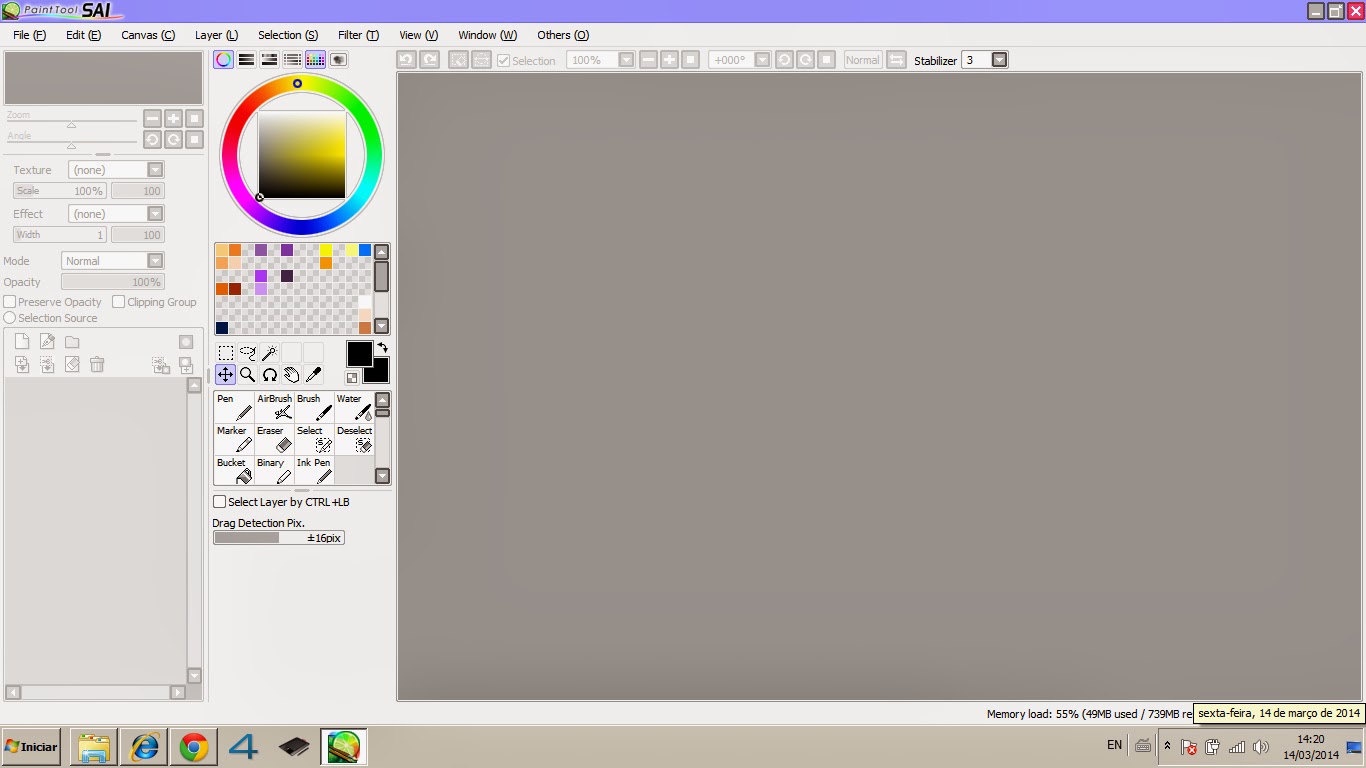Select the Magnifier zoom tool
The image size is (1366, 768).
(x=247, y=375)
